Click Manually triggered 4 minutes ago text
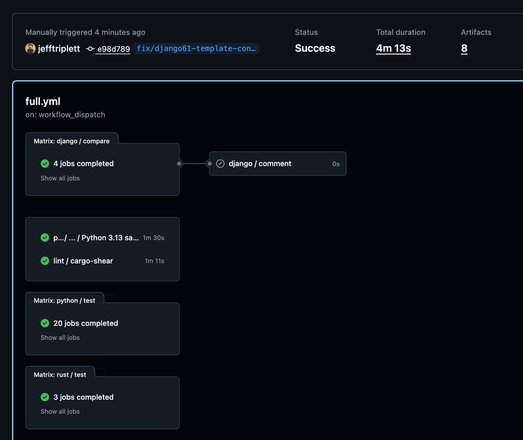Screen dimensions: 523x440 (x=85, y=32)
